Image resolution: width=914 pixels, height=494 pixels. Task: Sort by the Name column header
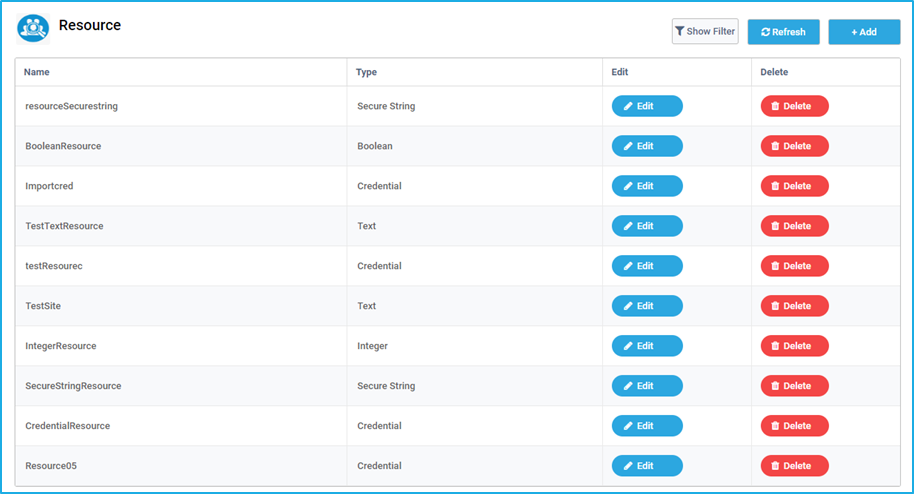click(37, 72)
